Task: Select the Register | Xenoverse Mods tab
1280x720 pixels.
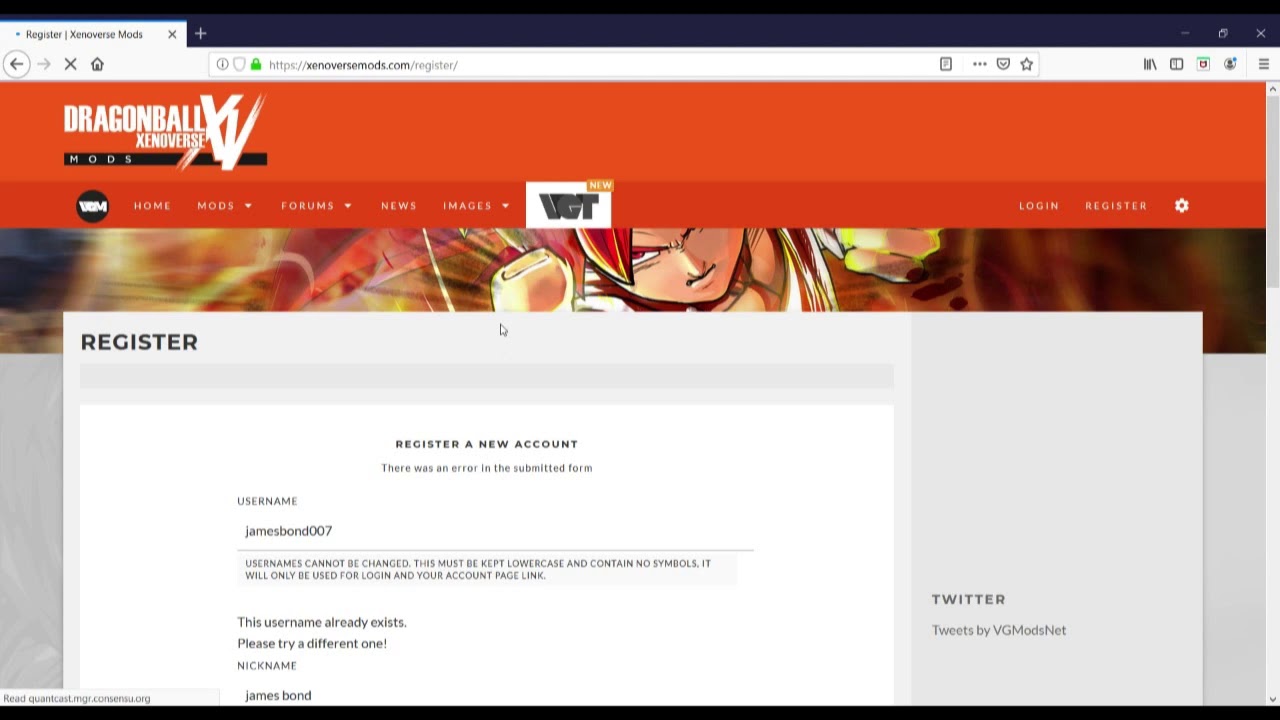Action: (93, 34)
